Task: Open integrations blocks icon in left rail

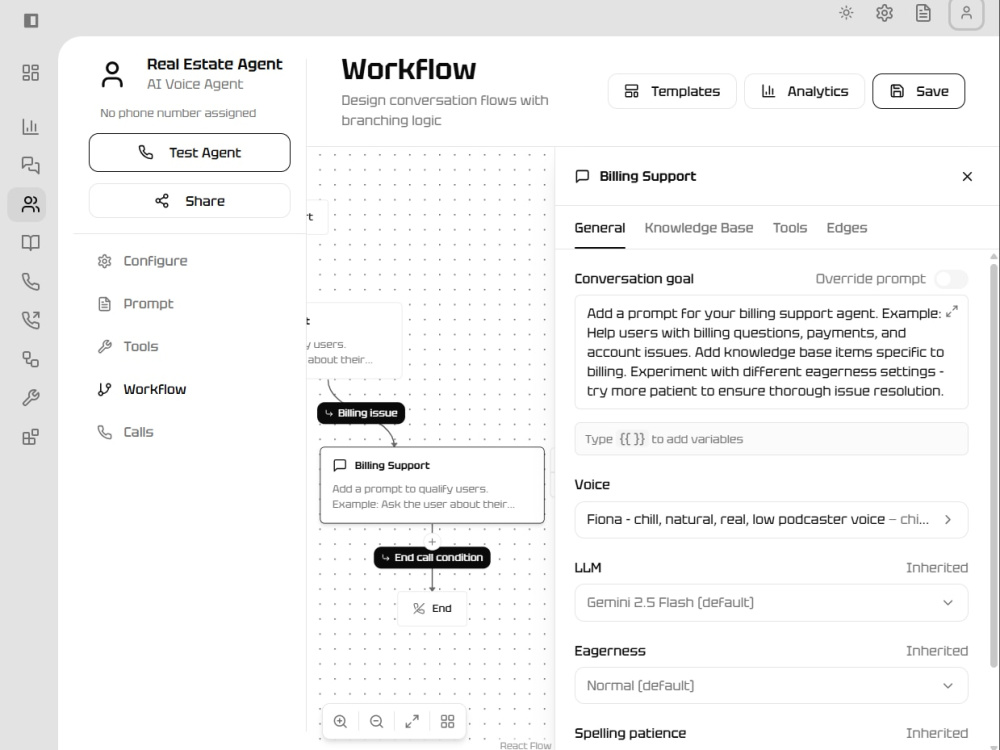Action: click(31, 437)
